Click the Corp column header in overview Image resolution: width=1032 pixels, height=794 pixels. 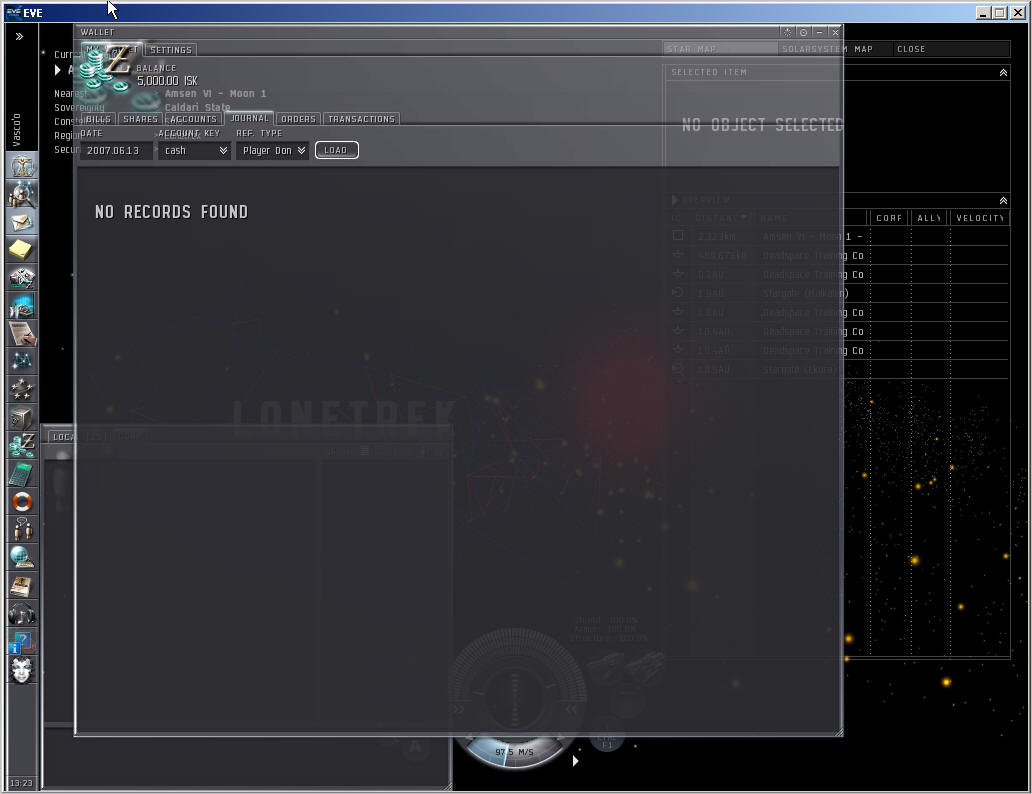click(889, 218)
